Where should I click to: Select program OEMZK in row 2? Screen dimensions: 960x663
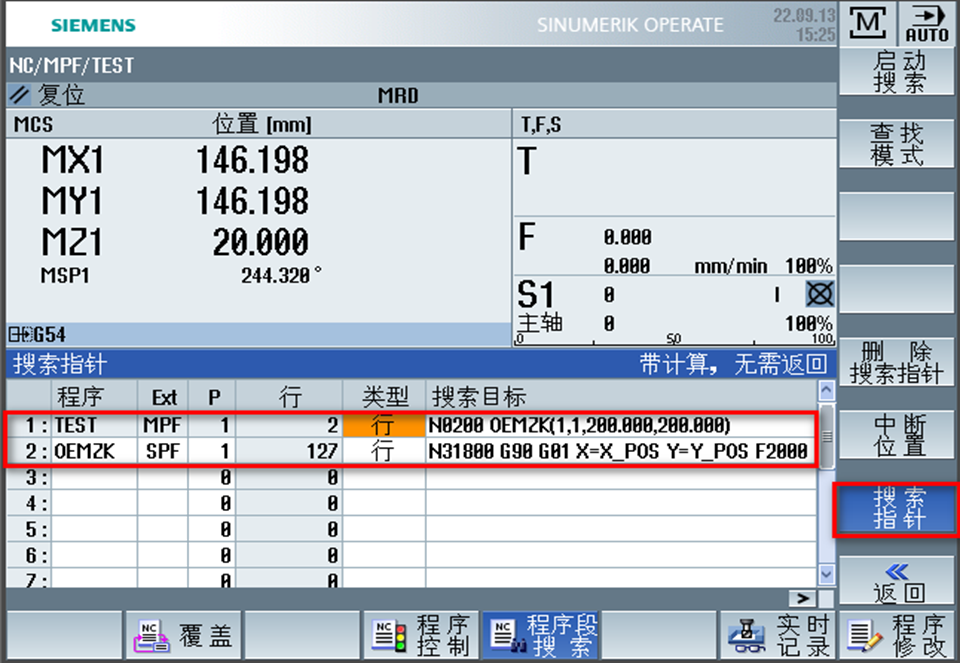(94, 451)
